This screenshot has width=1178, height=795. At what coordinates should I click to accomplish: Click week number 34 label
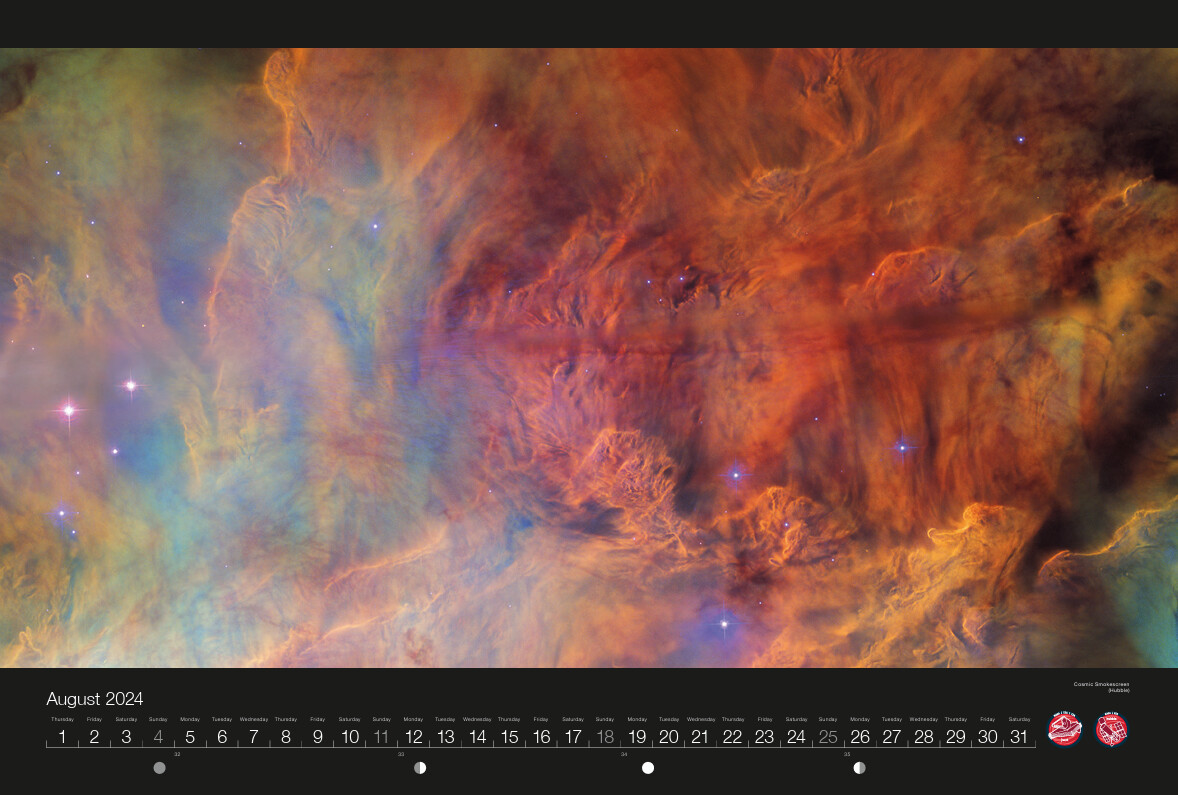624,754
